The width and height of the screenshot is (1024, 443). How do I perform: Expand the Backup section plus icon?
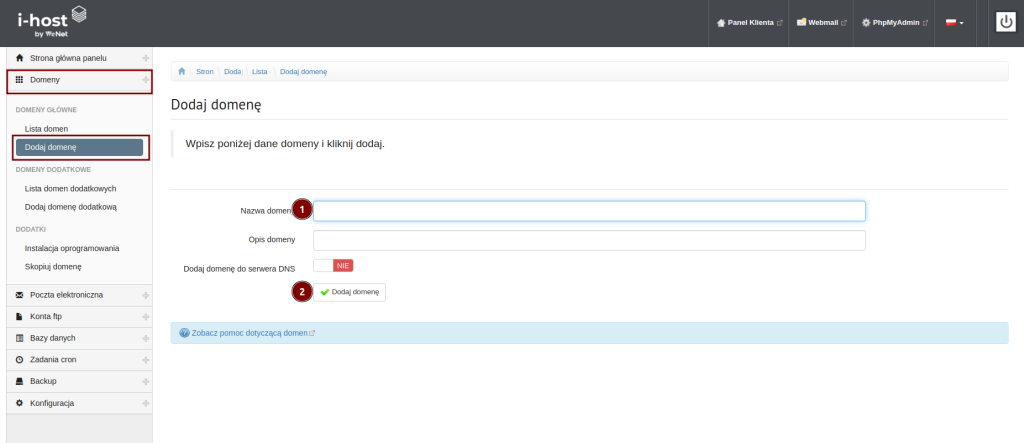pos(145,381)
